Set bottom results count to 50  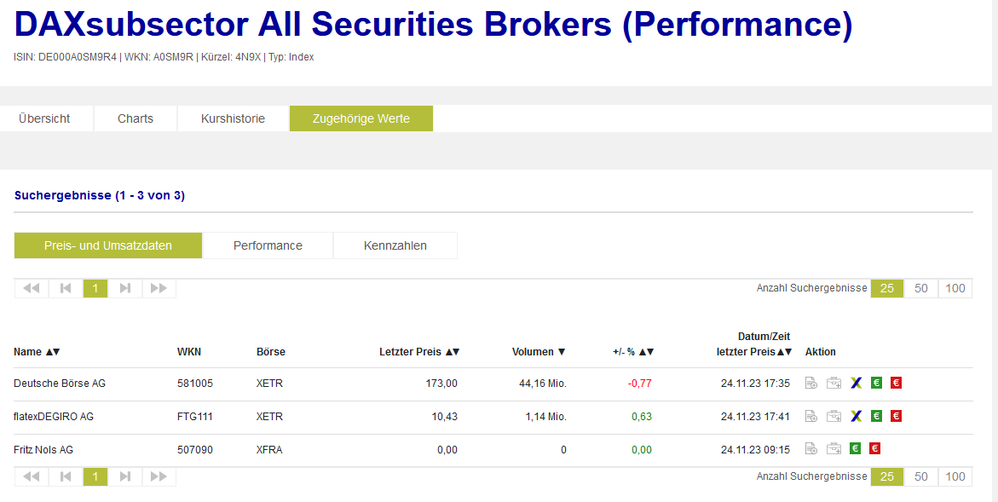click(x=921, y=477)
